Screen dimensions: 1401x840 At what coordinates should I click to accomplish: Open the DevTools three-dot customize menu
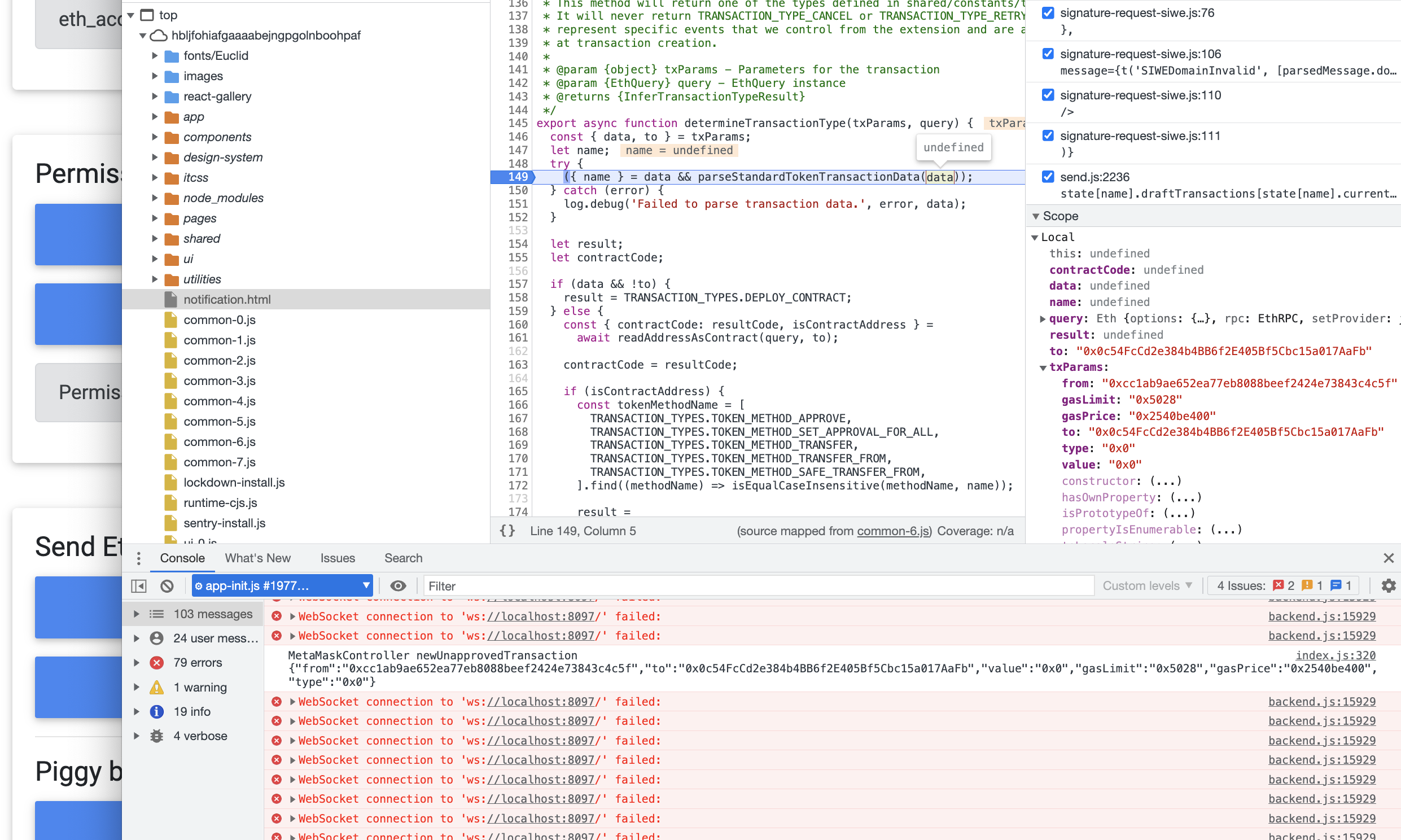tap(138, 558)
